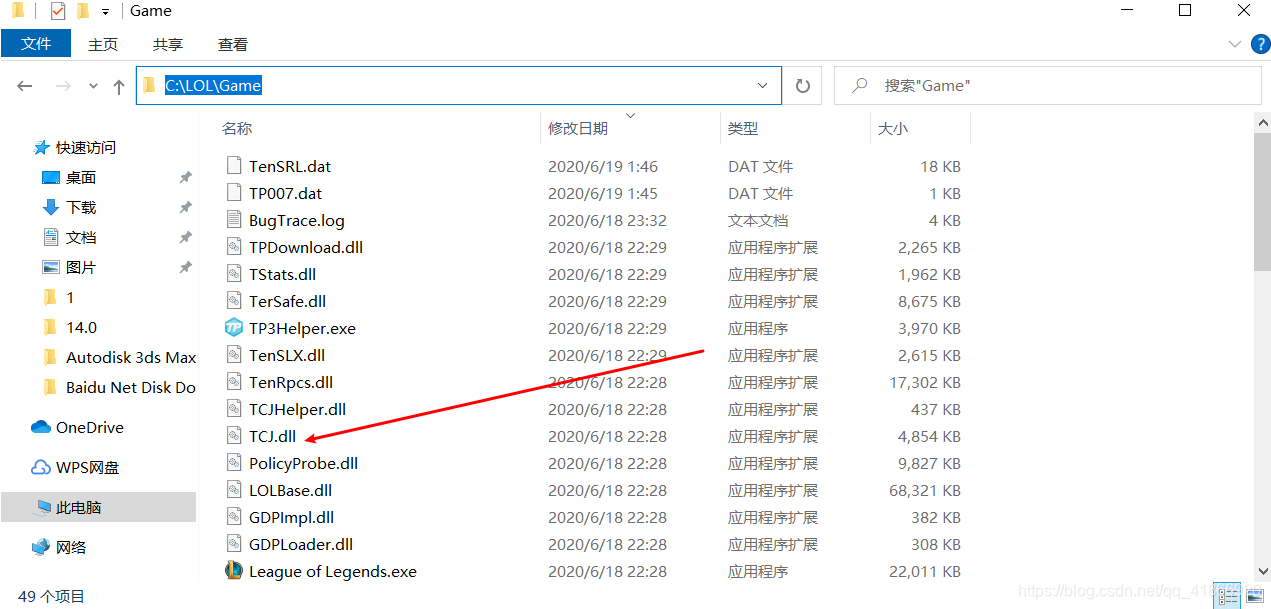Image resolution: width=1271 pixels, height=609 pixels.
Task: Select file GDPLoader.dll
Action: 301,544
